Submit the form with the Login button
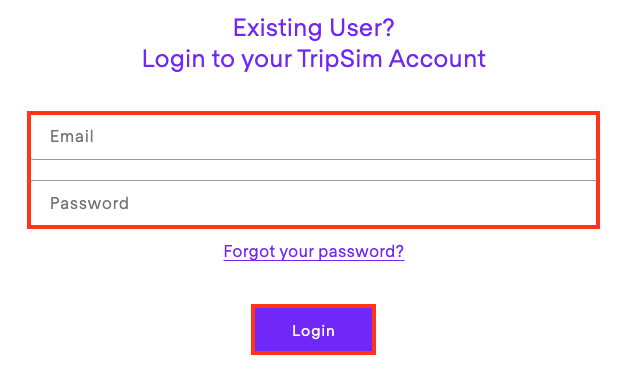Viewport: 629px width, 370px height. click(313, 330)
